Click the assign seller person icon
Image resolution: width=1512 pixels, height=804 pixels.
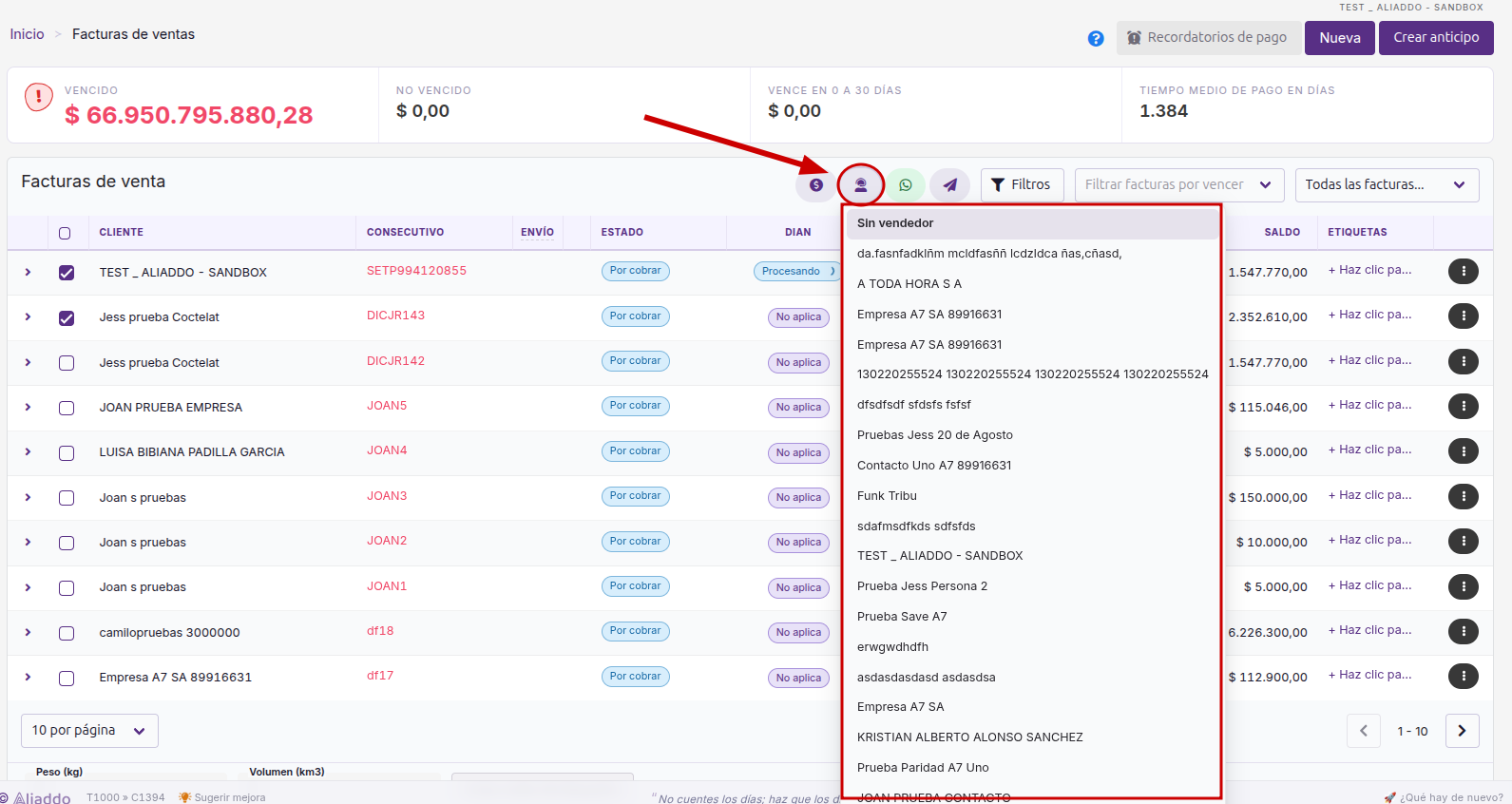[x=861, y=185]
